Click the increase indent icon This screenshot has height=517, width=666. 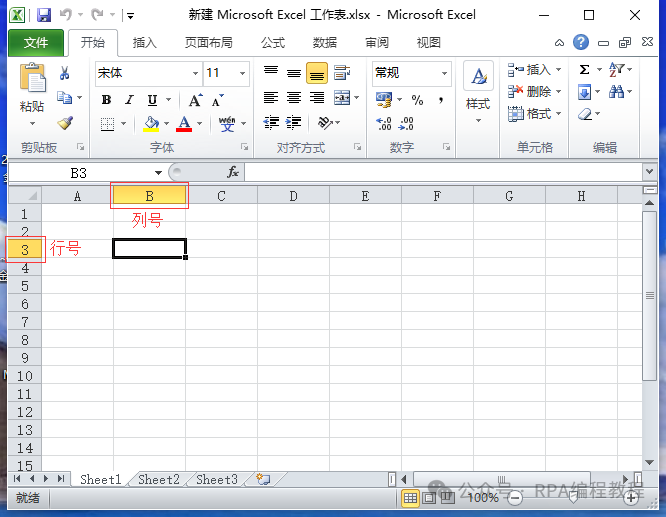point(293,123)
